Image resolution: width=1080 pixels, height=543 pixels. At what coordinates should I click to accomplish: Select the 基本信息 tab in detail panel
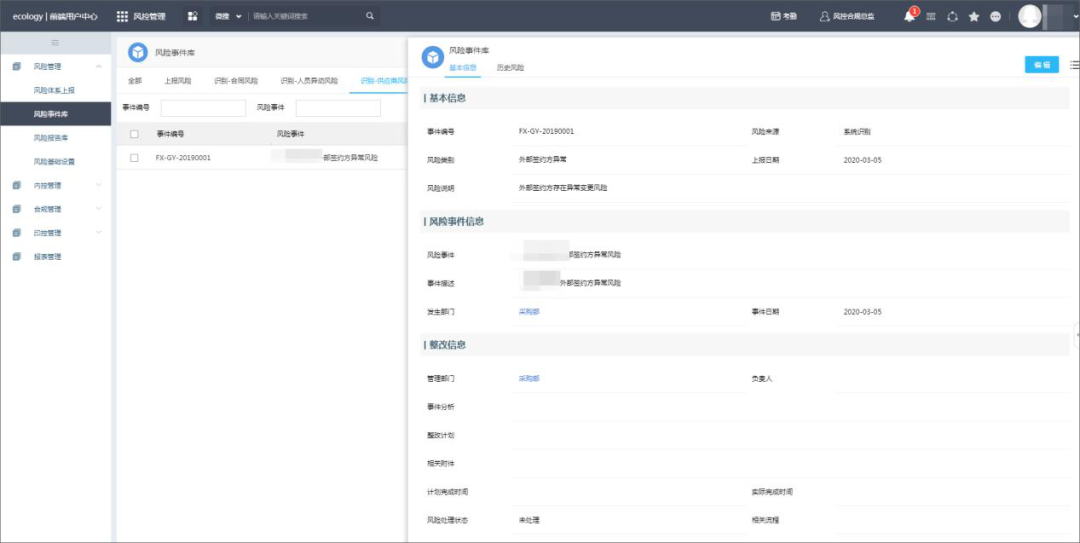pos(463,68)
